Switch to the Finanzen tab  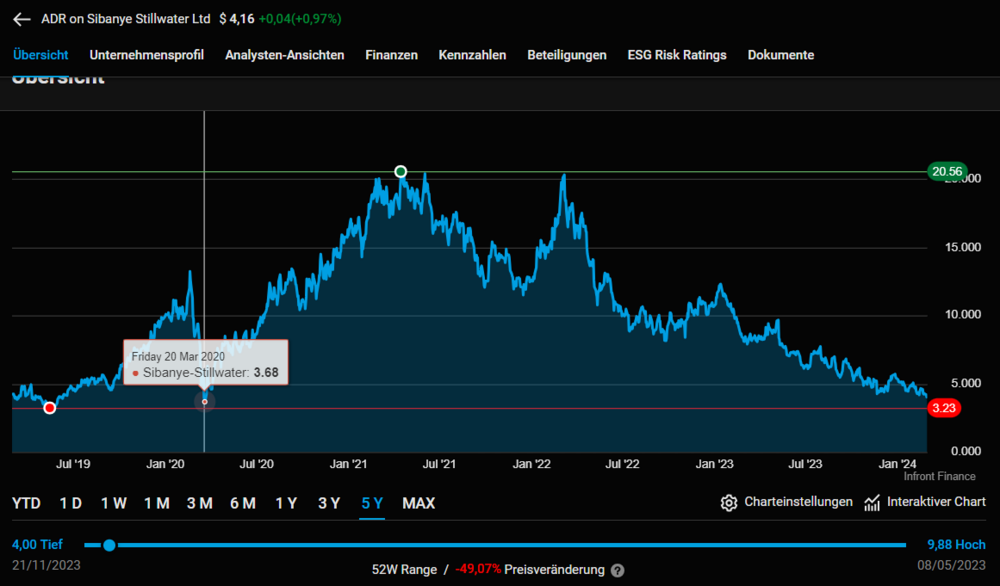tap(392, 55)
